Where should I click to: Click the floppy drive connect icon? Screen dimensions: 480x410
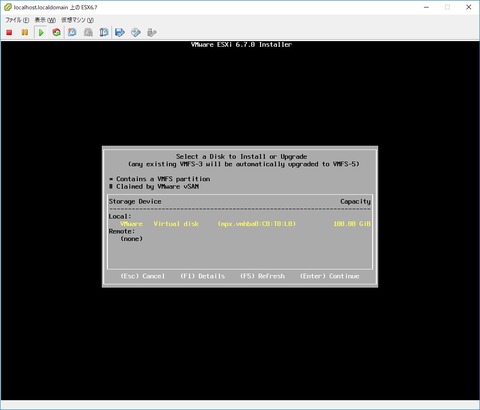(120, 32)
